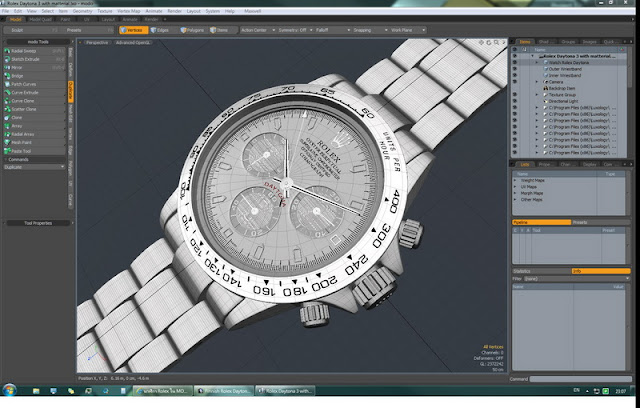Open the Geometry menu
The width and height of the screenshot is (640, 408).
[x=82, y=11]
